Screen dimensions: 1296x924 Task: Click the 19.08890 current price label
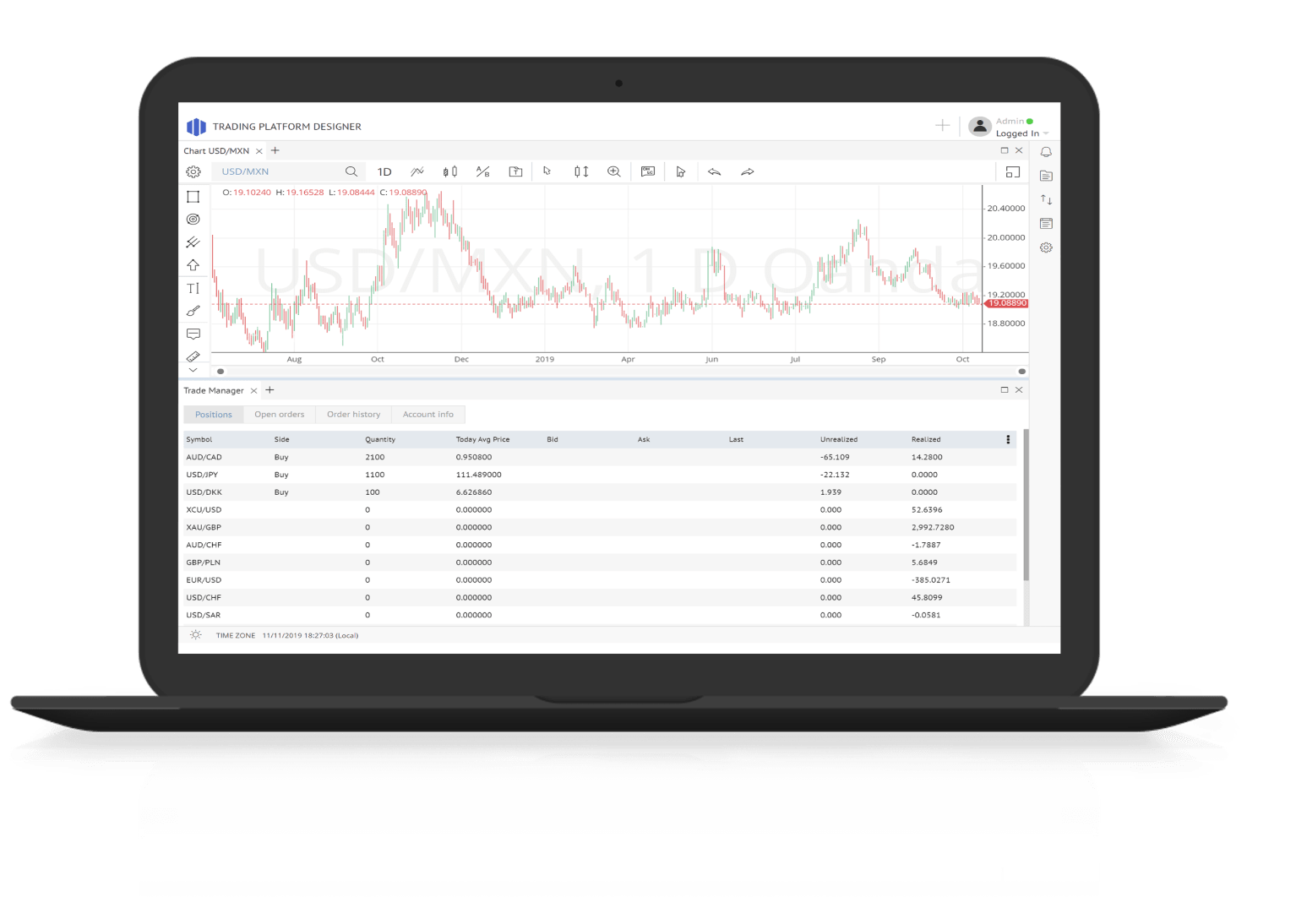pos(1006,302)
